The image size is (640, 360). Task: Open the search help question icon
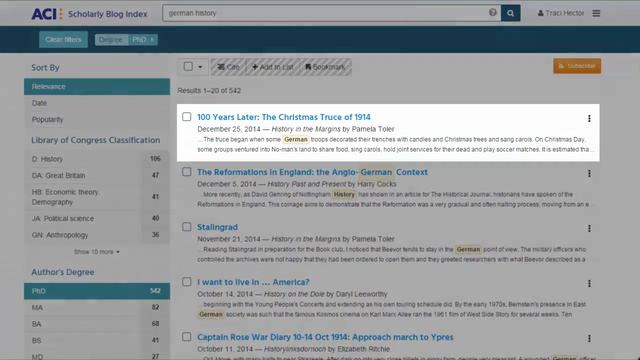coord(493,13)
